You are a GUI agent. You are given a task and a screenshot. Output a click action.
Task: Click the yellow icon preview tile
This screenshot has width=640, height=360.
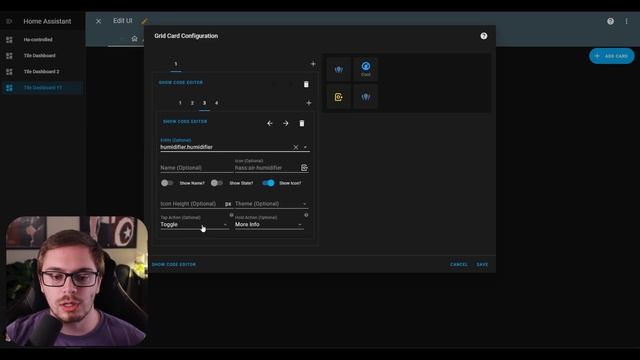tap(338, 97)
